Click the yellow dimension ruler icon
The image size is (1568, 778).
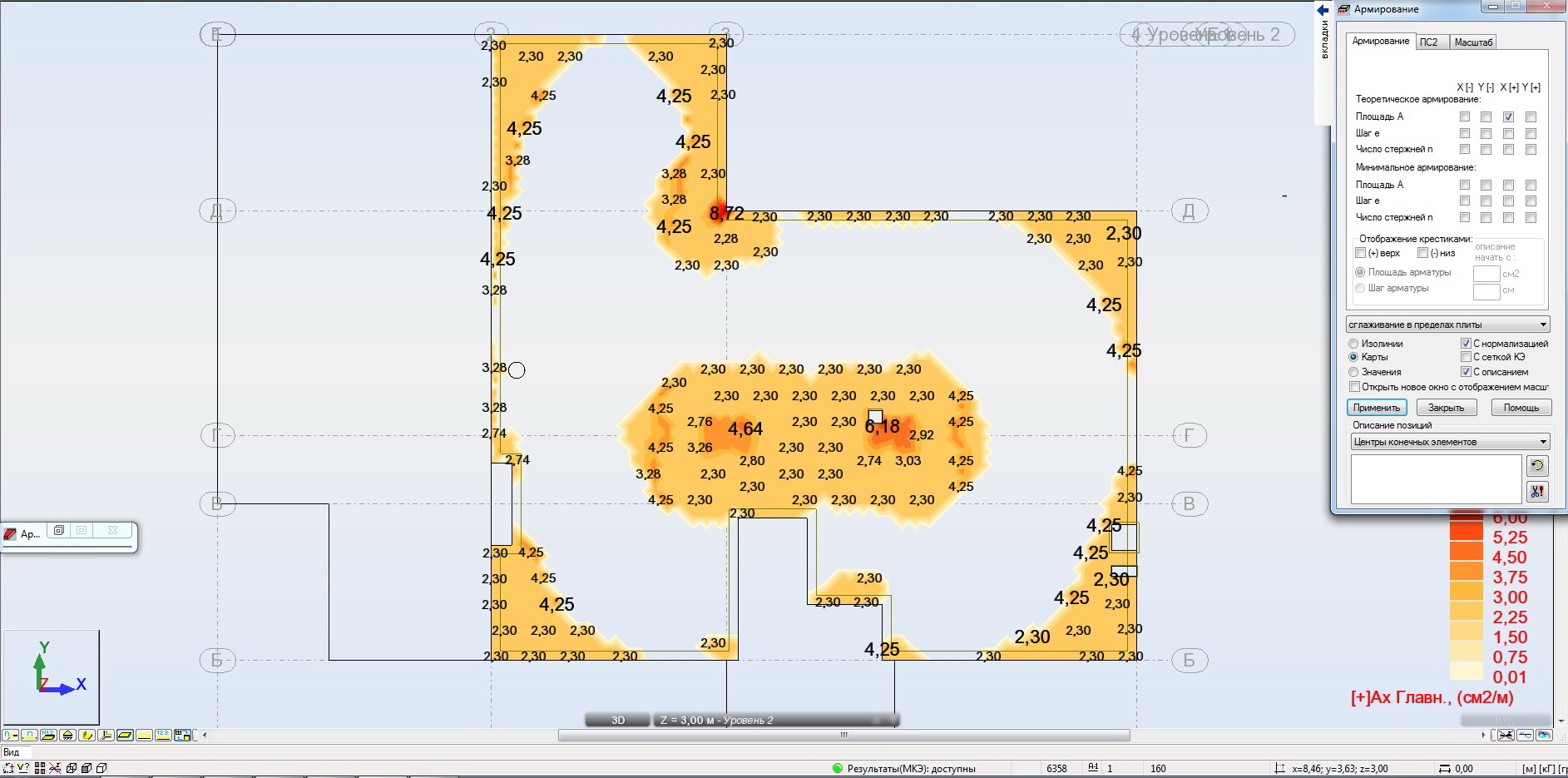[x=145, y=736]
